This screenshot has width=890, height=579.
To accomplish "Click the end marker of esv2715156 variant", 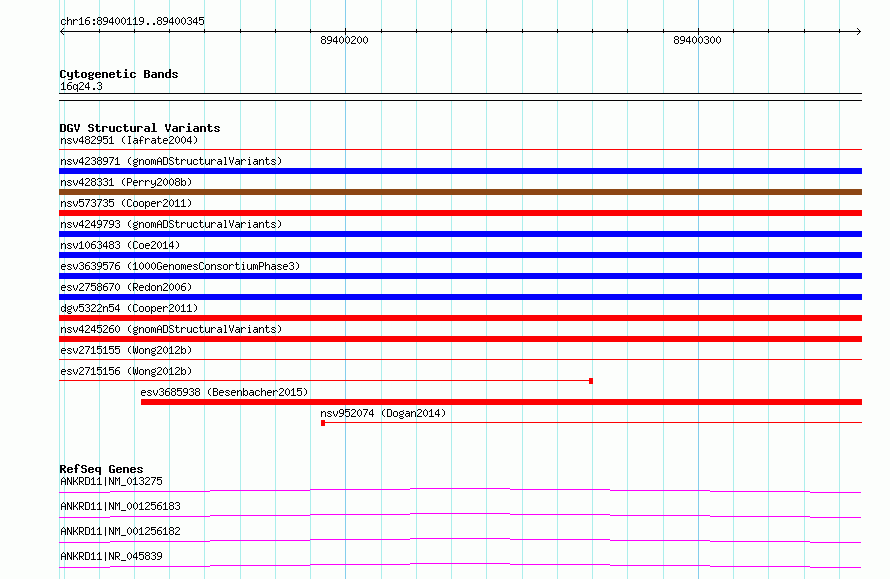I will [591, 381].
